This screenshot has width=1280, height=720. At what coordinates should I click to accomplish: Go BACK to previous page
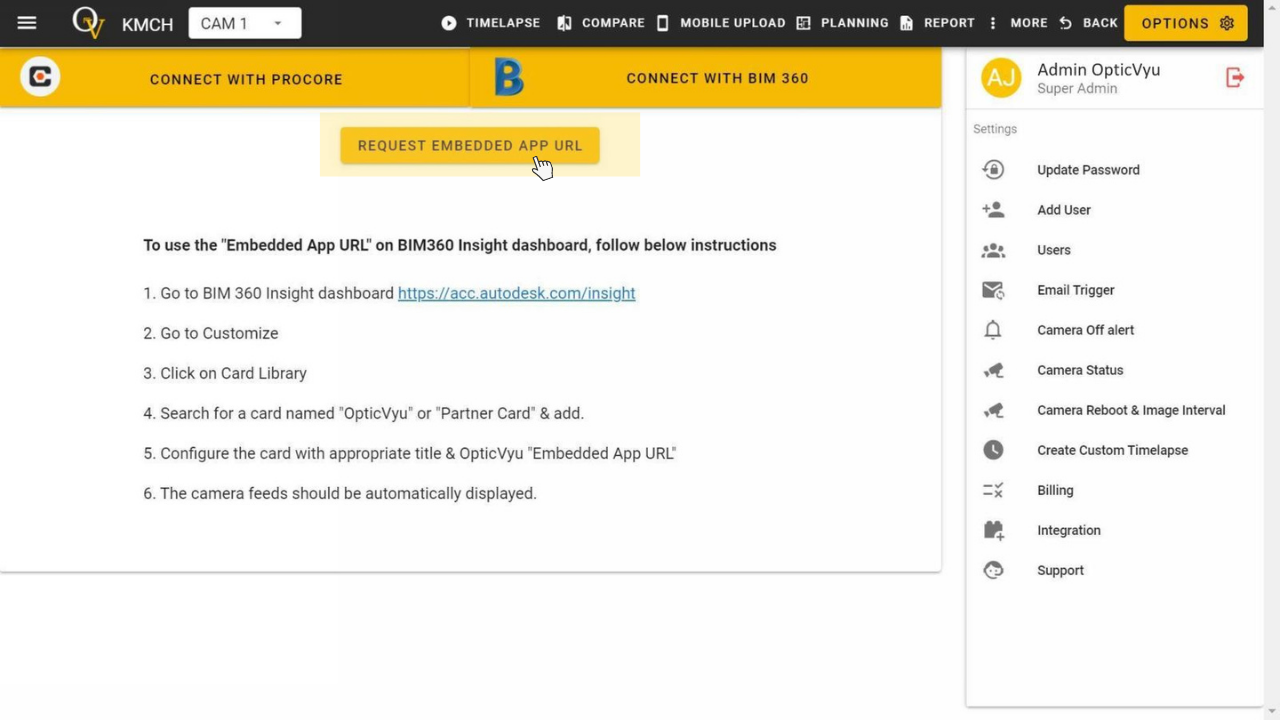click(x=1100, y=23)
